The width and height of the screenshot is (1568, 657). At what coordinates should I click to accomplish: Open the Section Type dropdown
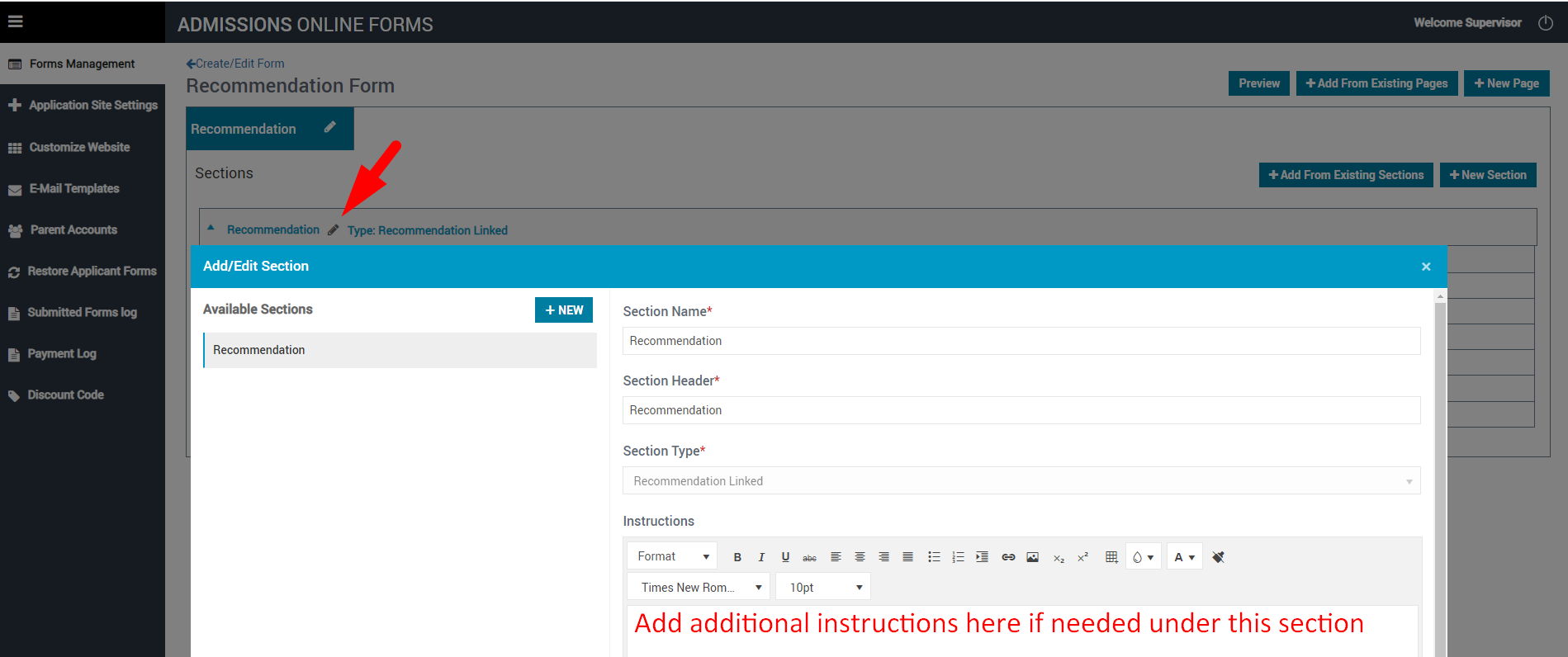coord(1021,481)
